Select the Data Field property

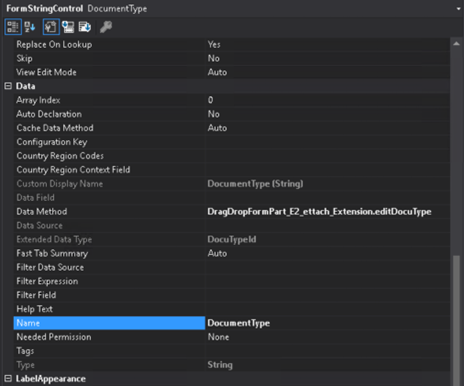[35, 198]
